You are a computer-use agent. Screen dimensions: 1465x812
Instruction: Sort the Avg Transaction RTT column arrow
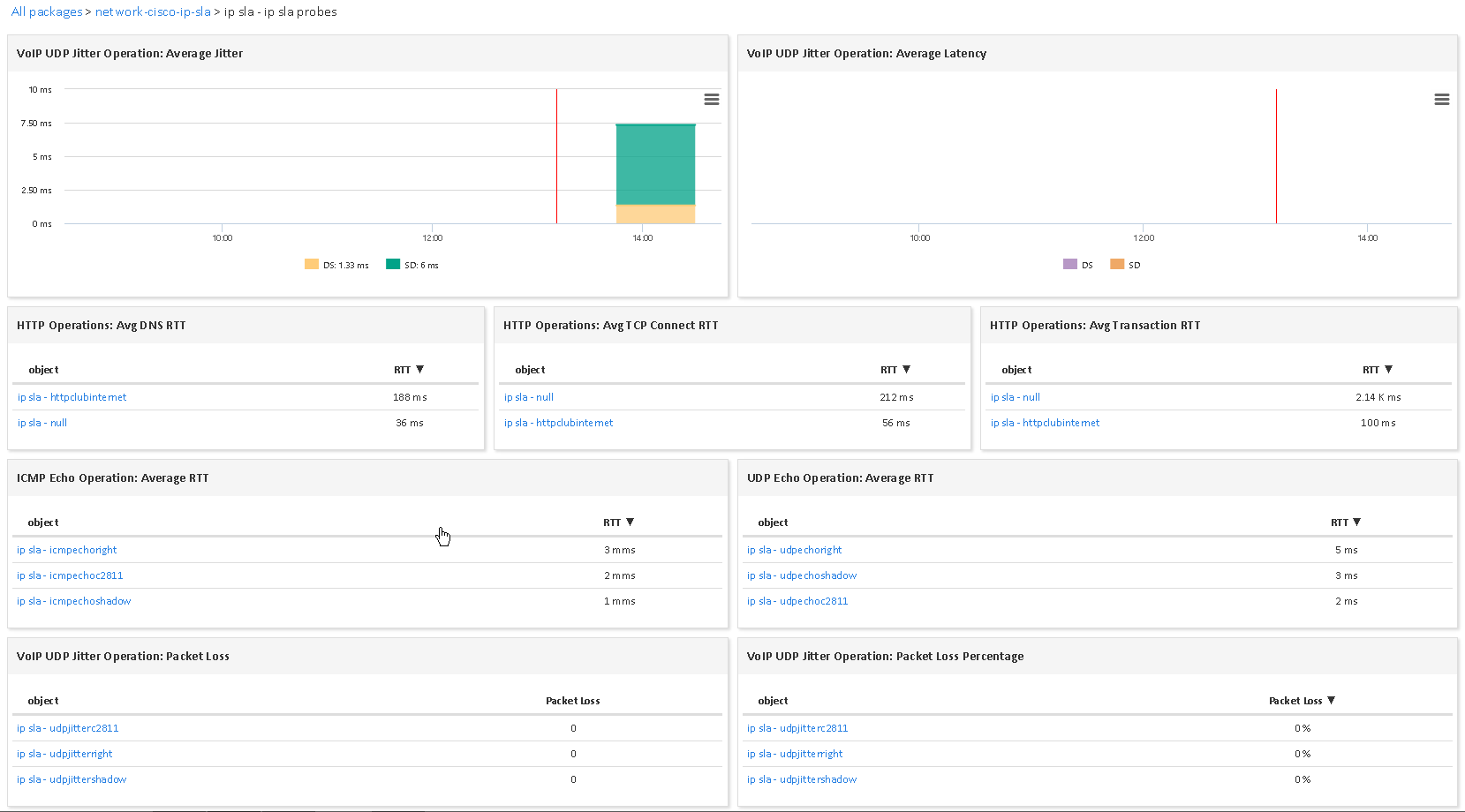tap(1388, 370)
